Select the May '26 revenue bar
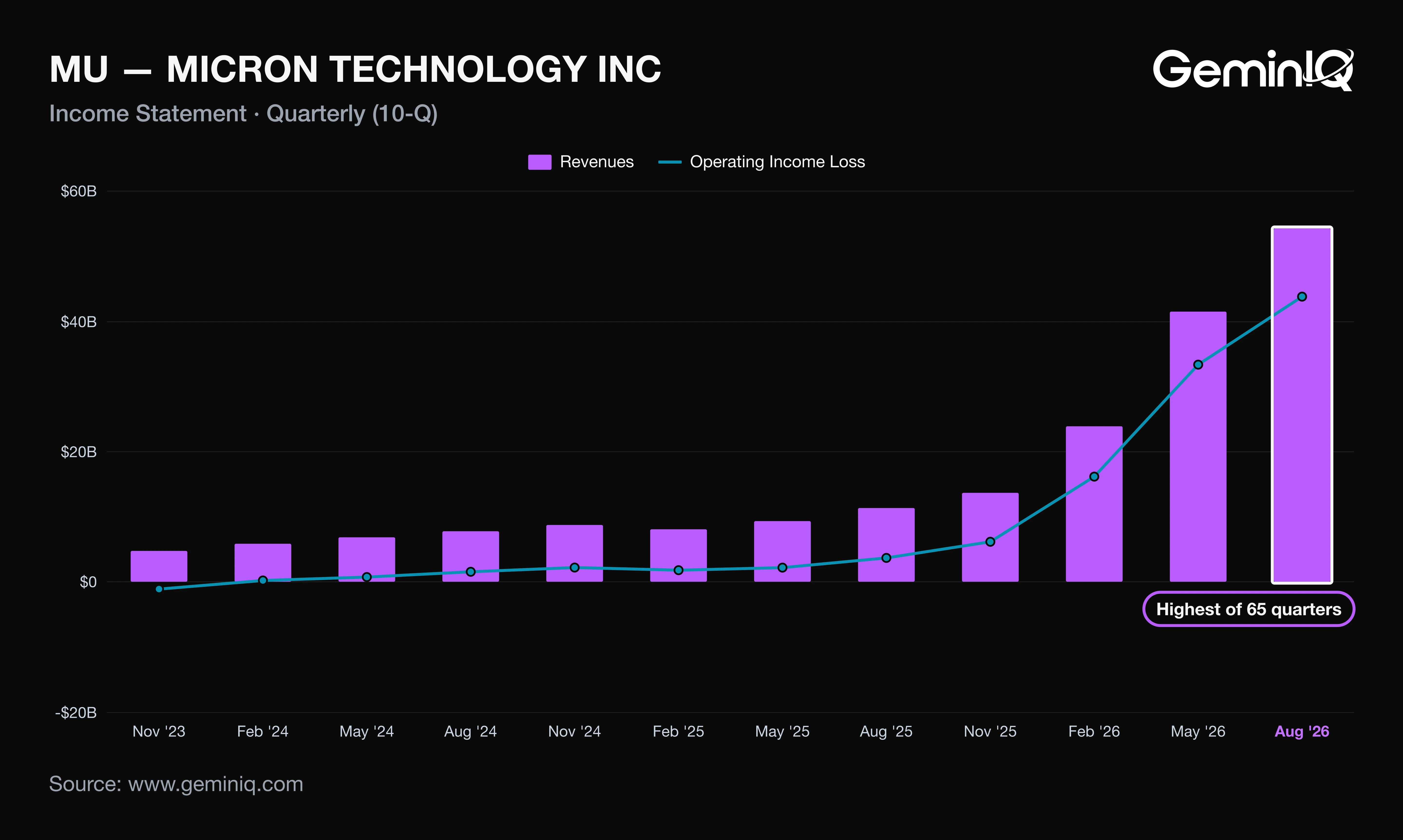The width and height of the screenshot is (1403, 840). click(x=1198, y=447)
